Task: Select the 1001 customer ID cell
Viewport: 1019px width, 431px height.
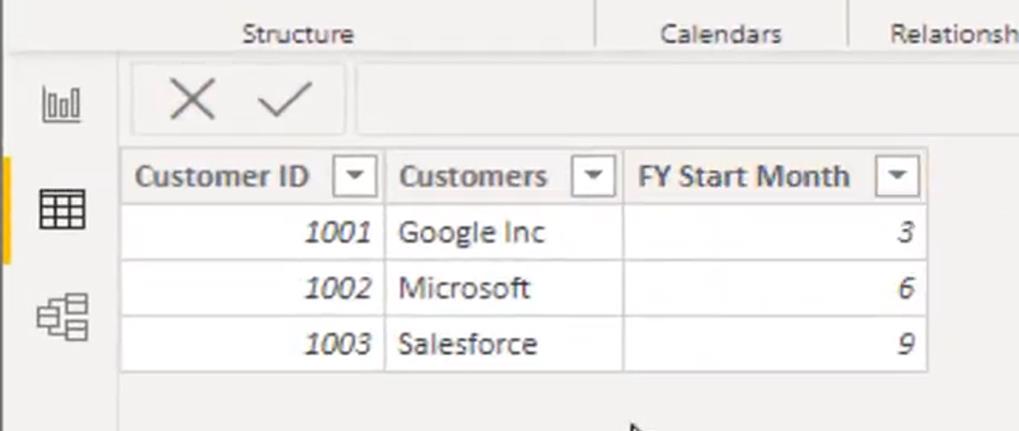Action: pyautogui.click(x=252, y=232)
